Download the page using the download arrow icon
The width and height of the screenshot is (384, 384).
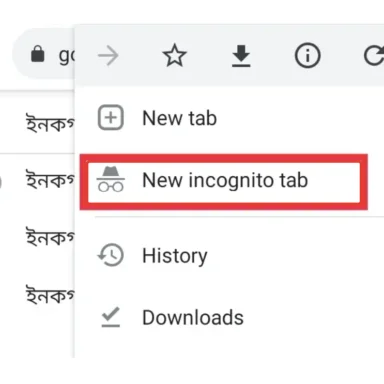click(x=241, y=56)
